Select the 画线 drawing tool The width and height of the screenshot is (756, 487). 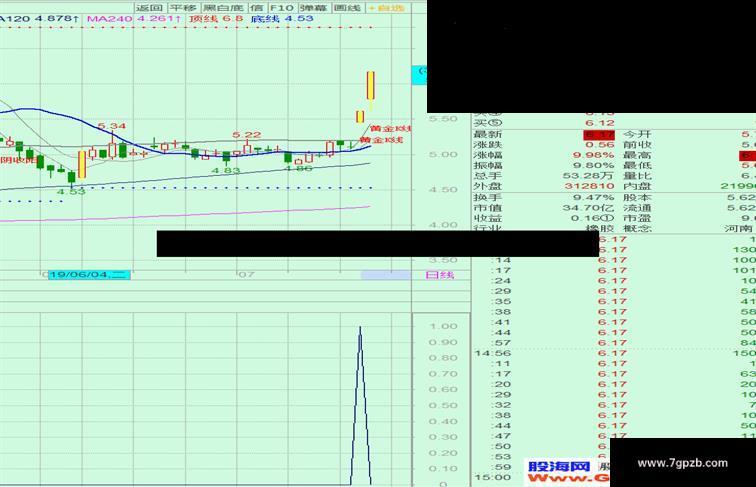pyautogui.click(x=347, y=8)
